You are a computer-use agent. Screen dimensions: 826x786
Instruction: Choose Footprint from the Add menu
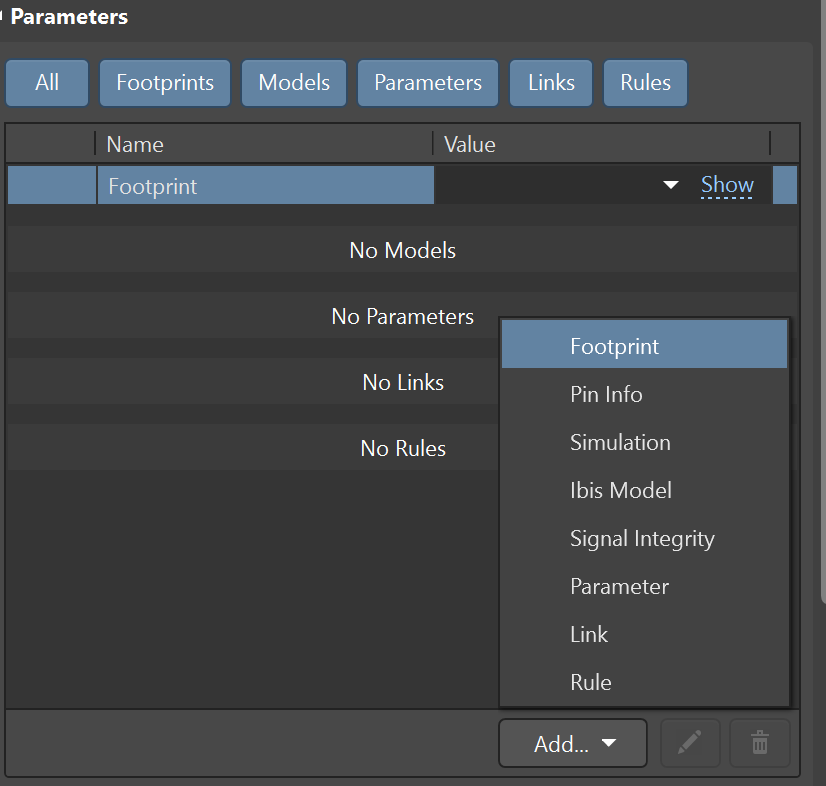pyautogui.click(x=614, y=347)
